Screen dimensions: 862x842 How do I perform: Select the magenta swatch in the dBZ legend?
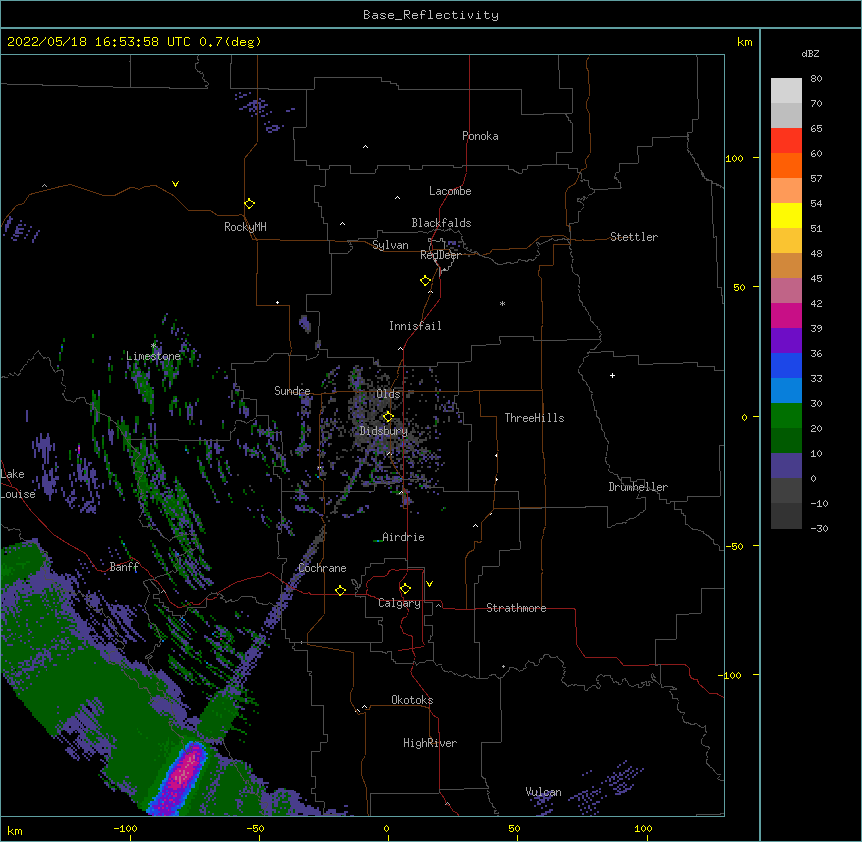coord(786,315)
